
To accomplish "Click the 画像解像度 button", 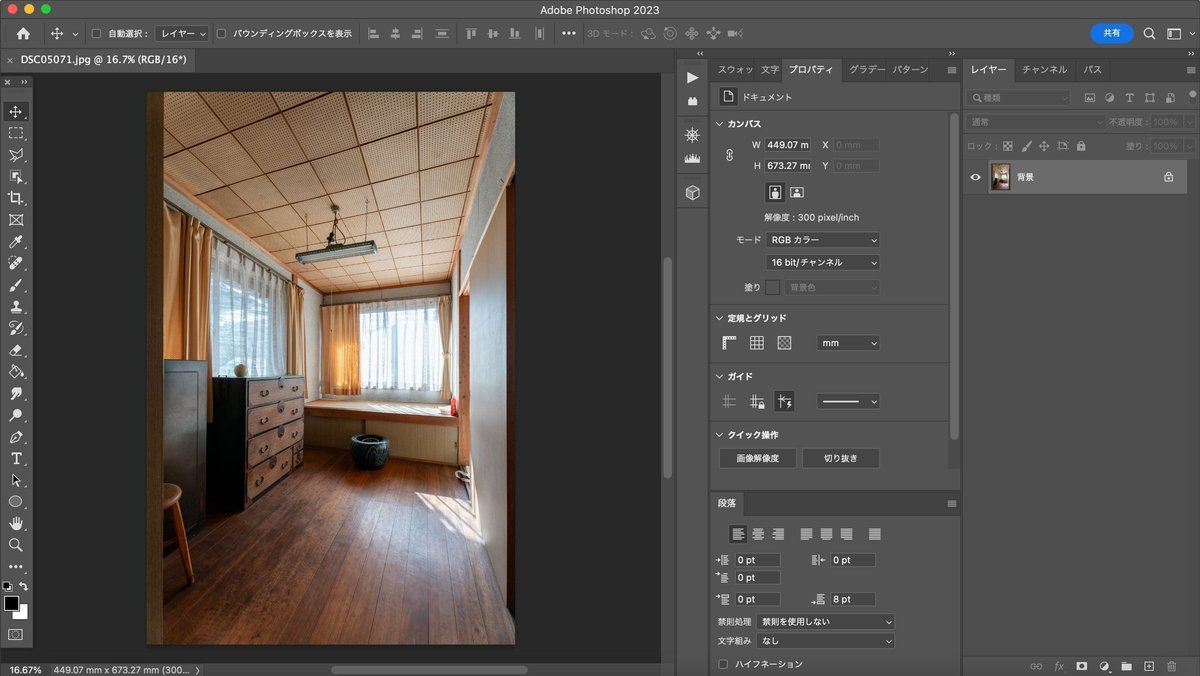I will [x=758, y=458].
